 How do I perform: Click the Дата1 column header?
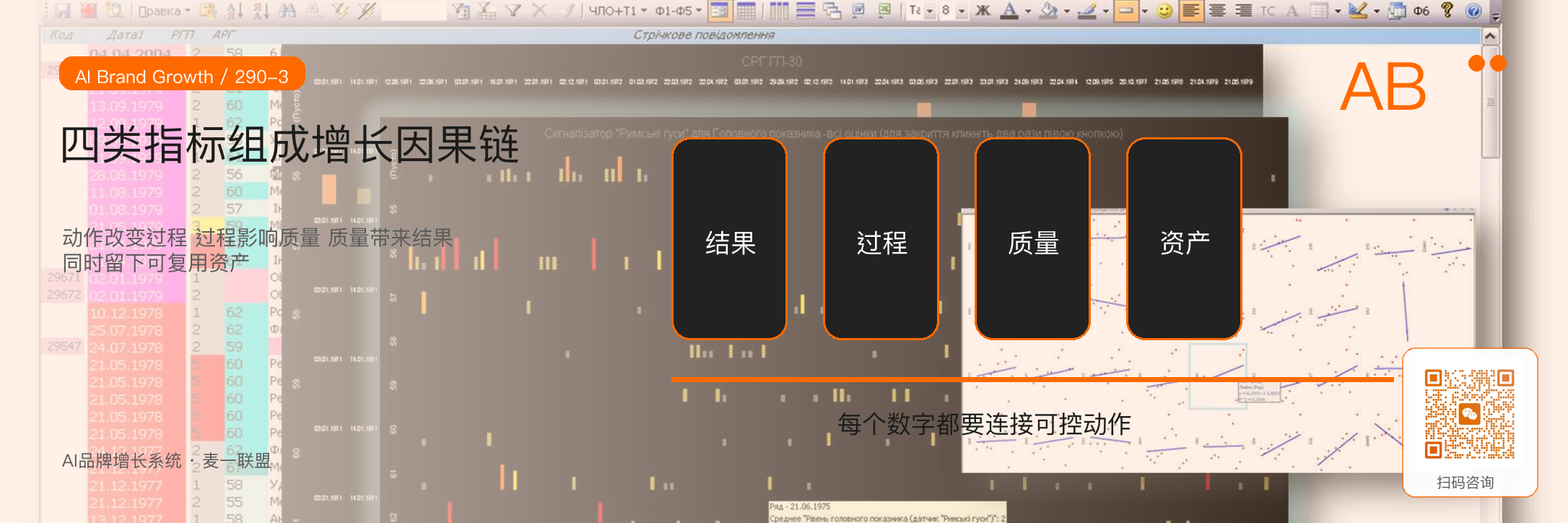125,35
